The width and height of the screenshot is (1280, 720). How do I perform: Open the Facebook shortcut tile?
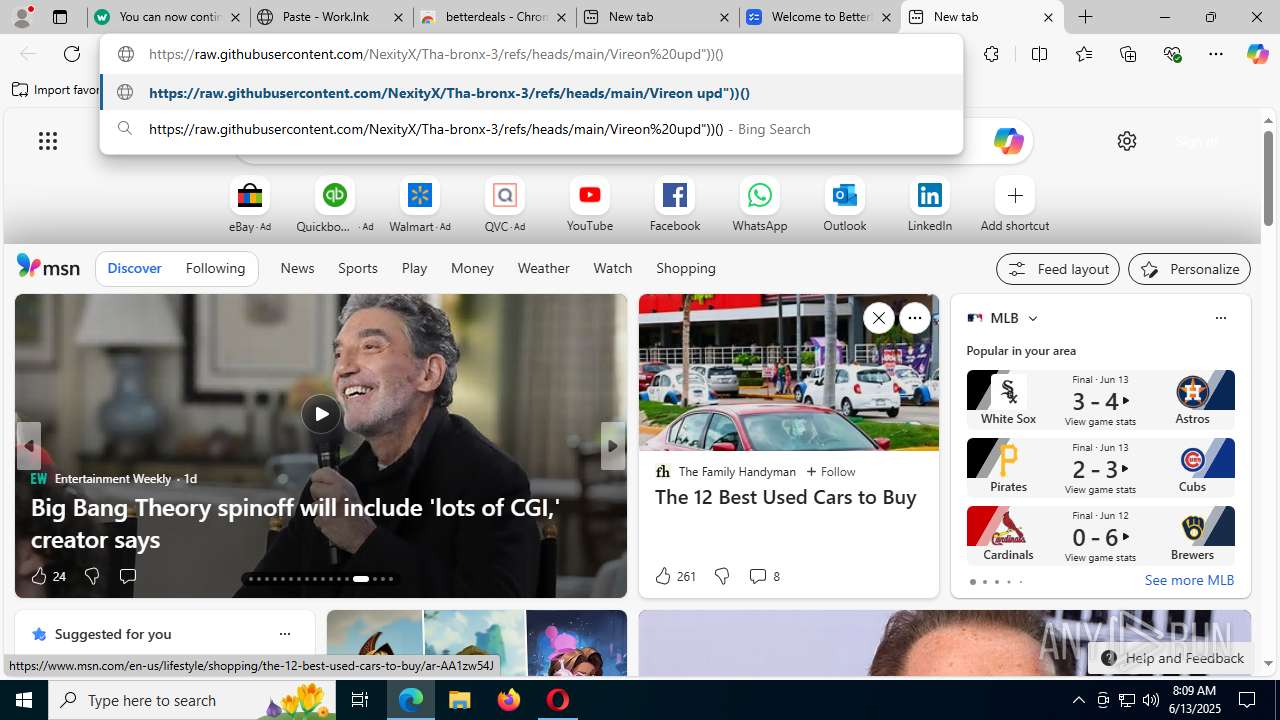675,206
